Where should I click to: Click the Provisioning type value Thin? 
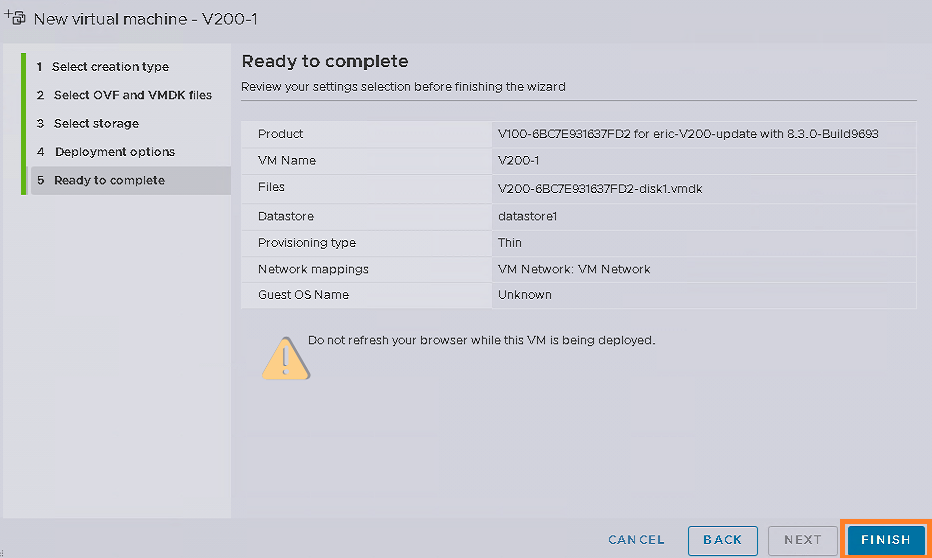pyautogui.click(x=509, y=242)
